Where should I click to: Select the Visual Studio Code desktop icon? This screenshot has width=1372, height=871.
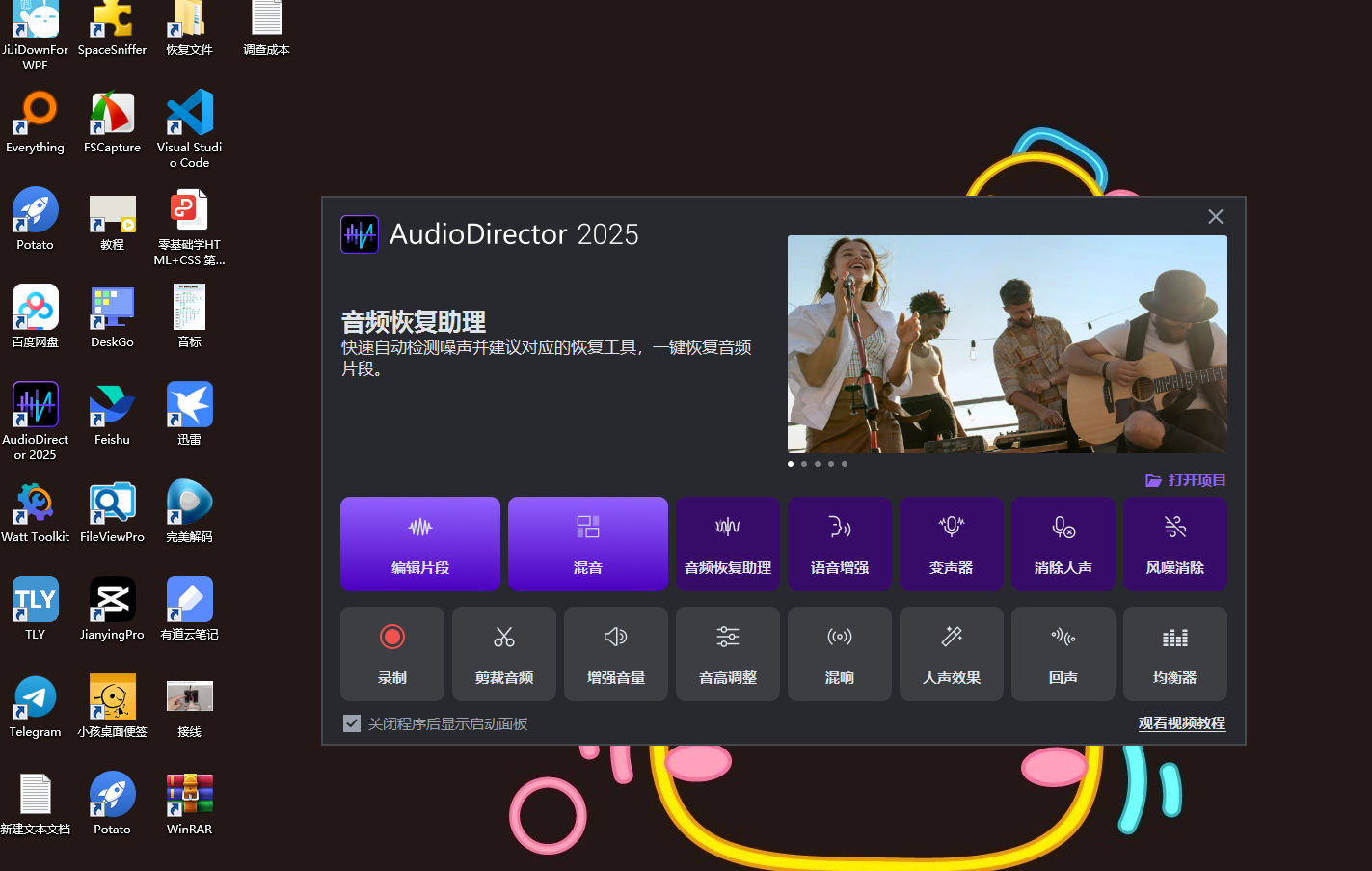(x=190, y=128)
